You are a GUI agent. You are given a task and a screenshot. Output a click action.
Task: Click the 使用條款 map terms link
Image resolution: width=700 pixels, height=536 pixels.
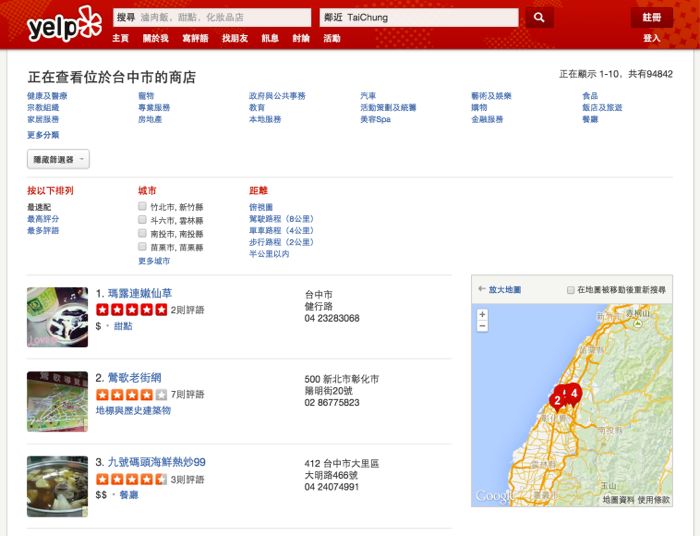tap(654, 500)
